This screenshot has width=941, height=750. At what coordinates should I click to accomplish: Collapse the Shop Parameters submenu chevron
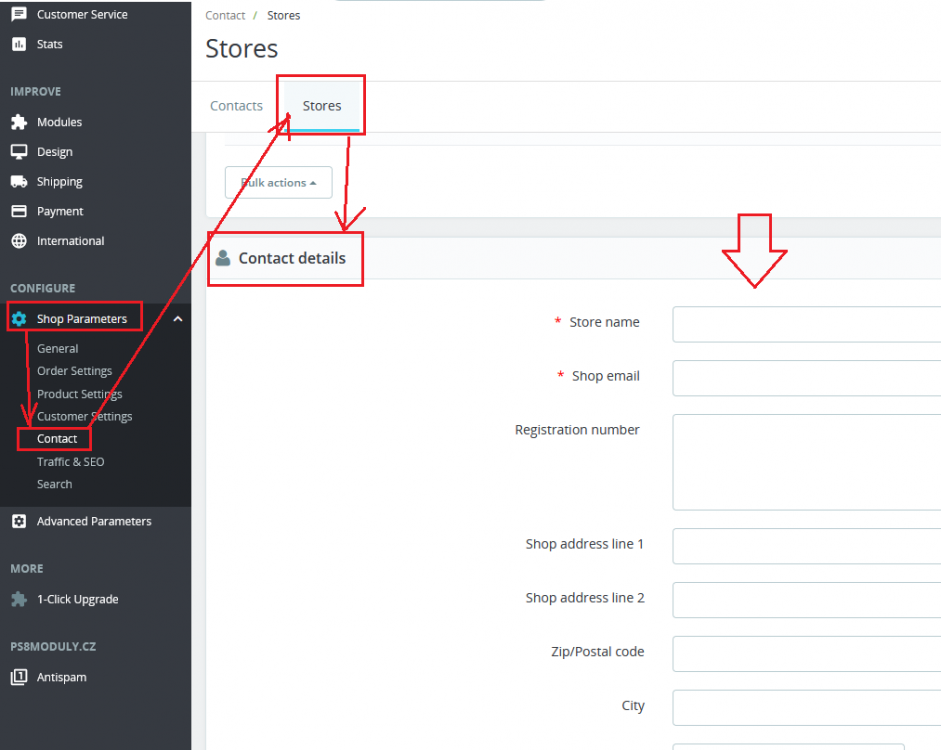click(x=178, y=319)
